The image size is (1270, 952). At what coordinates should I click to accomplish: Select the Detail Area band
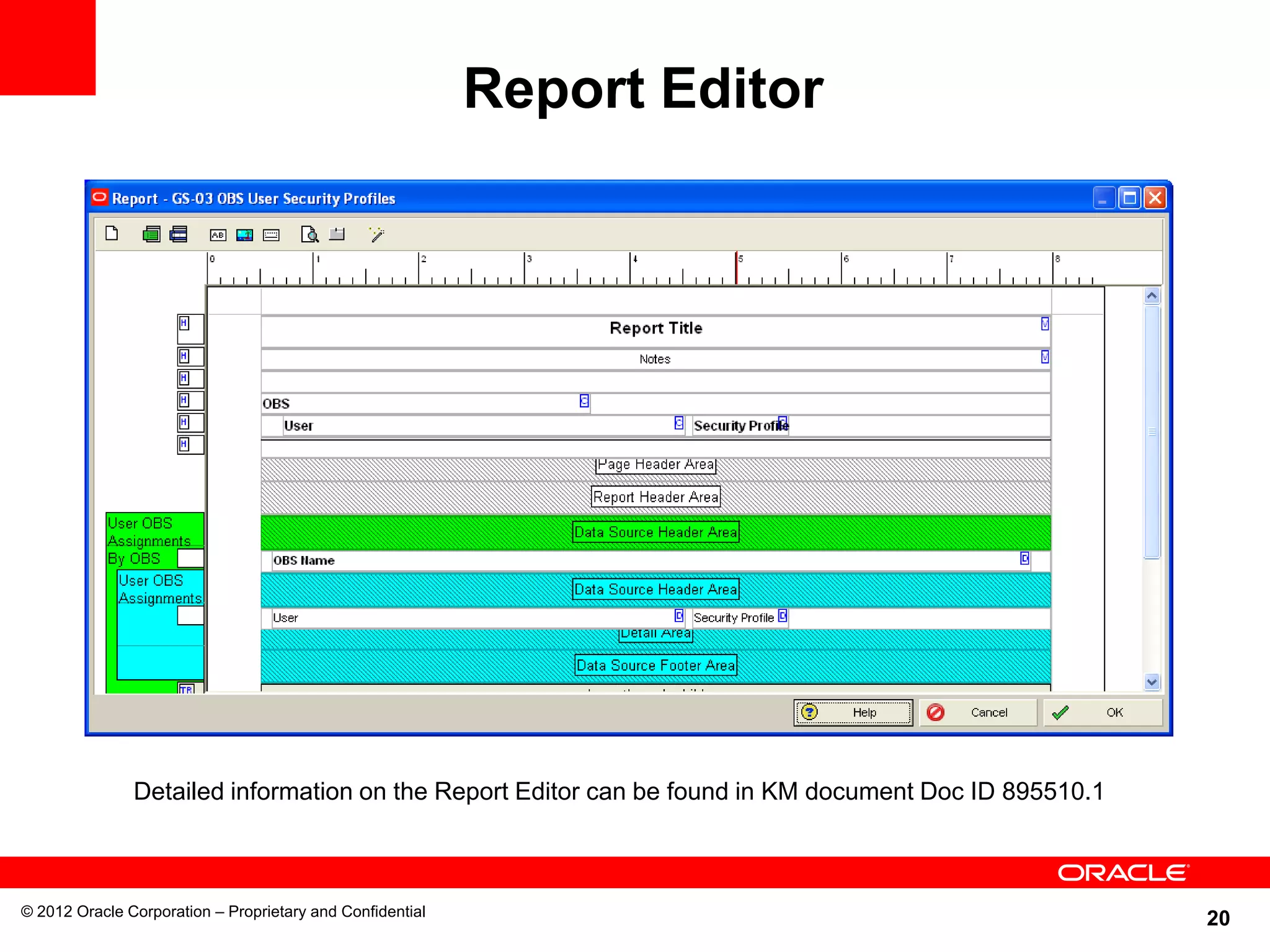(655, 638)
